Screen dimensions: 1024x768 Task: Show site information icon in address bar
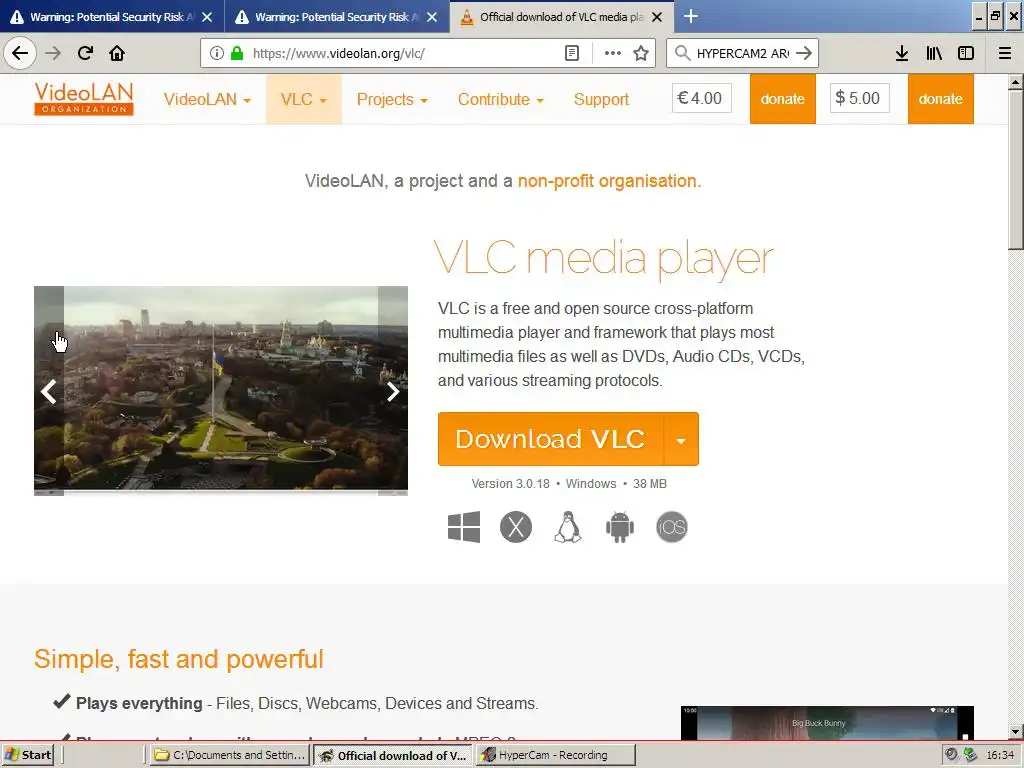217,53
